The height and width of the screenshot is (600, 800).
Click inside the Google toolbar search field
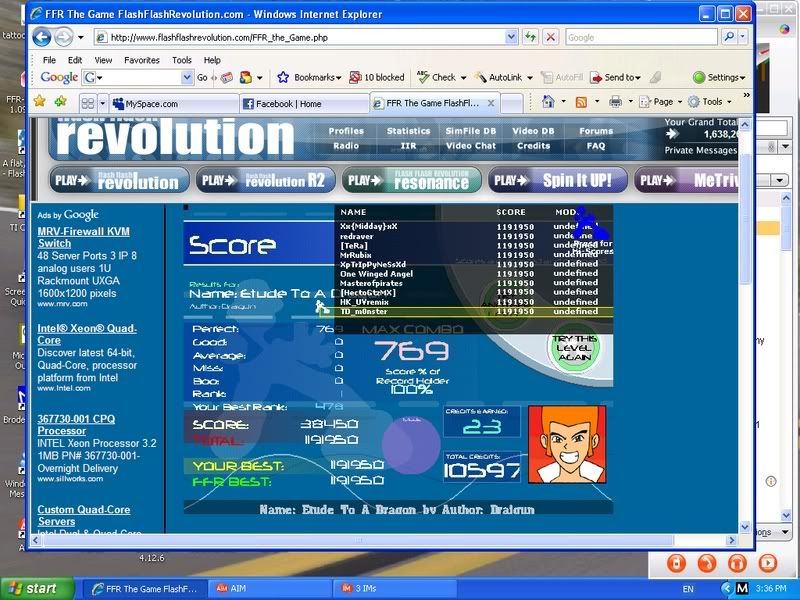point(139,78)
